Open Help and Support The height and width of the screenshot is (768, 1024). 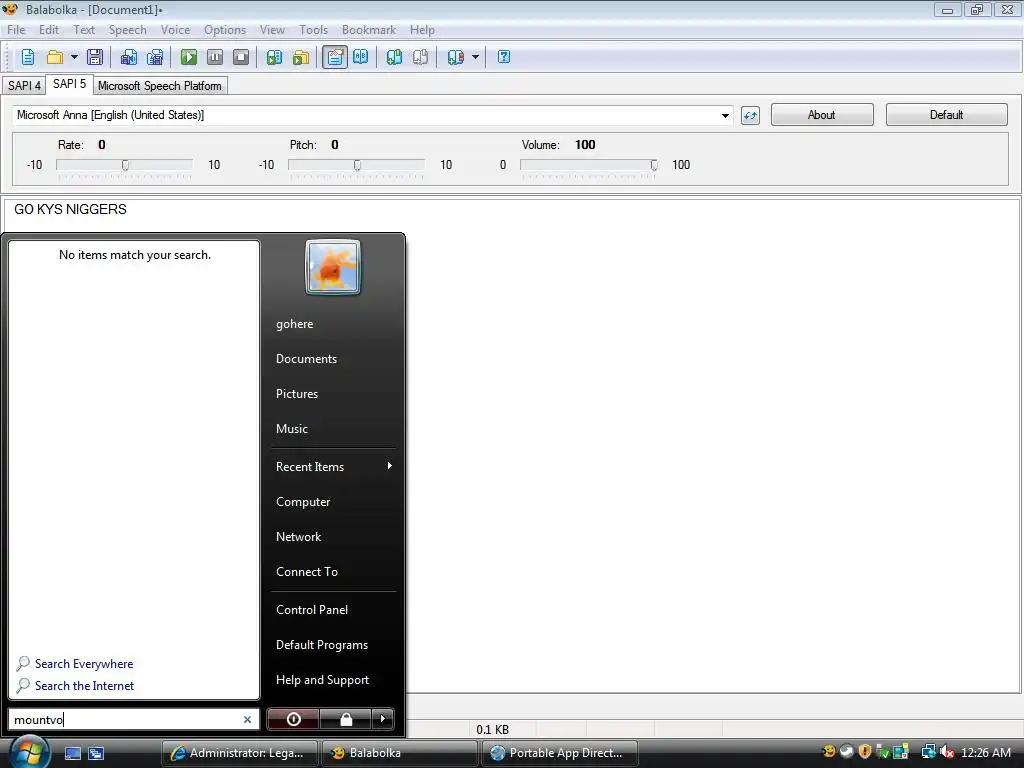(x=323, y=680)
